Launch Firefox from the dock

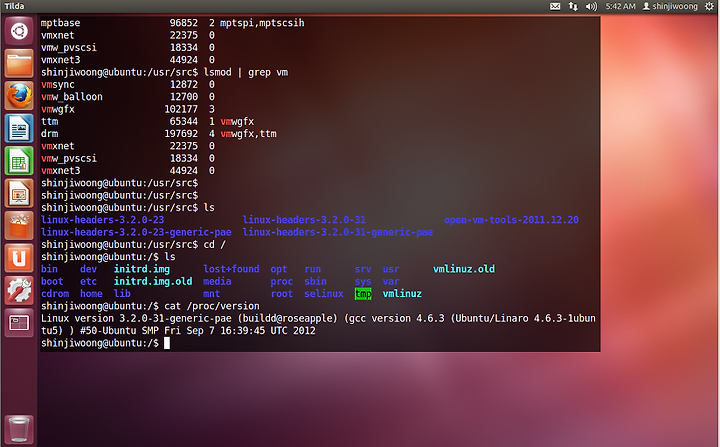[19, 96]
